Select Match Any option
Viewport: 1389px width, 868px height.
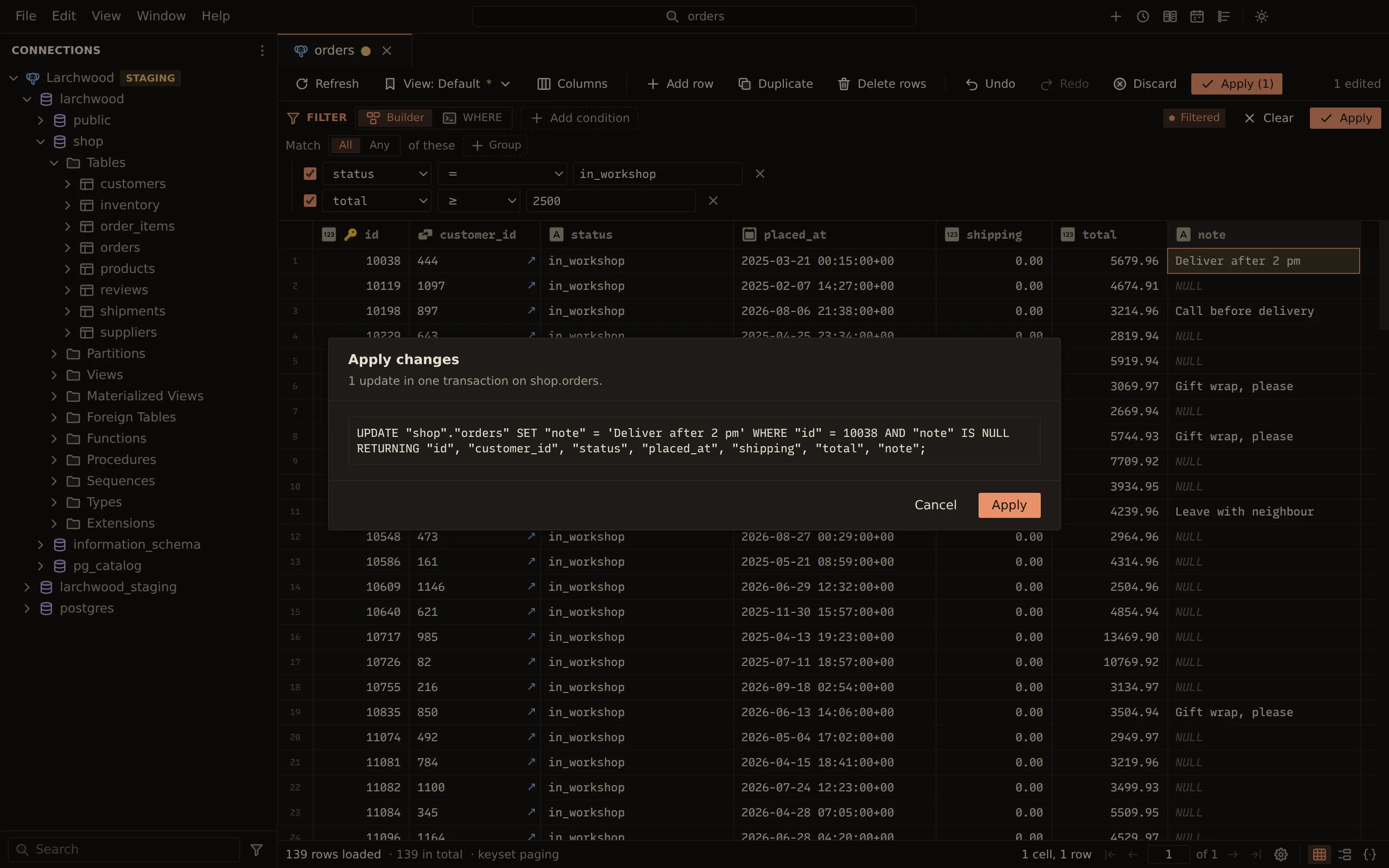point(380,145)
